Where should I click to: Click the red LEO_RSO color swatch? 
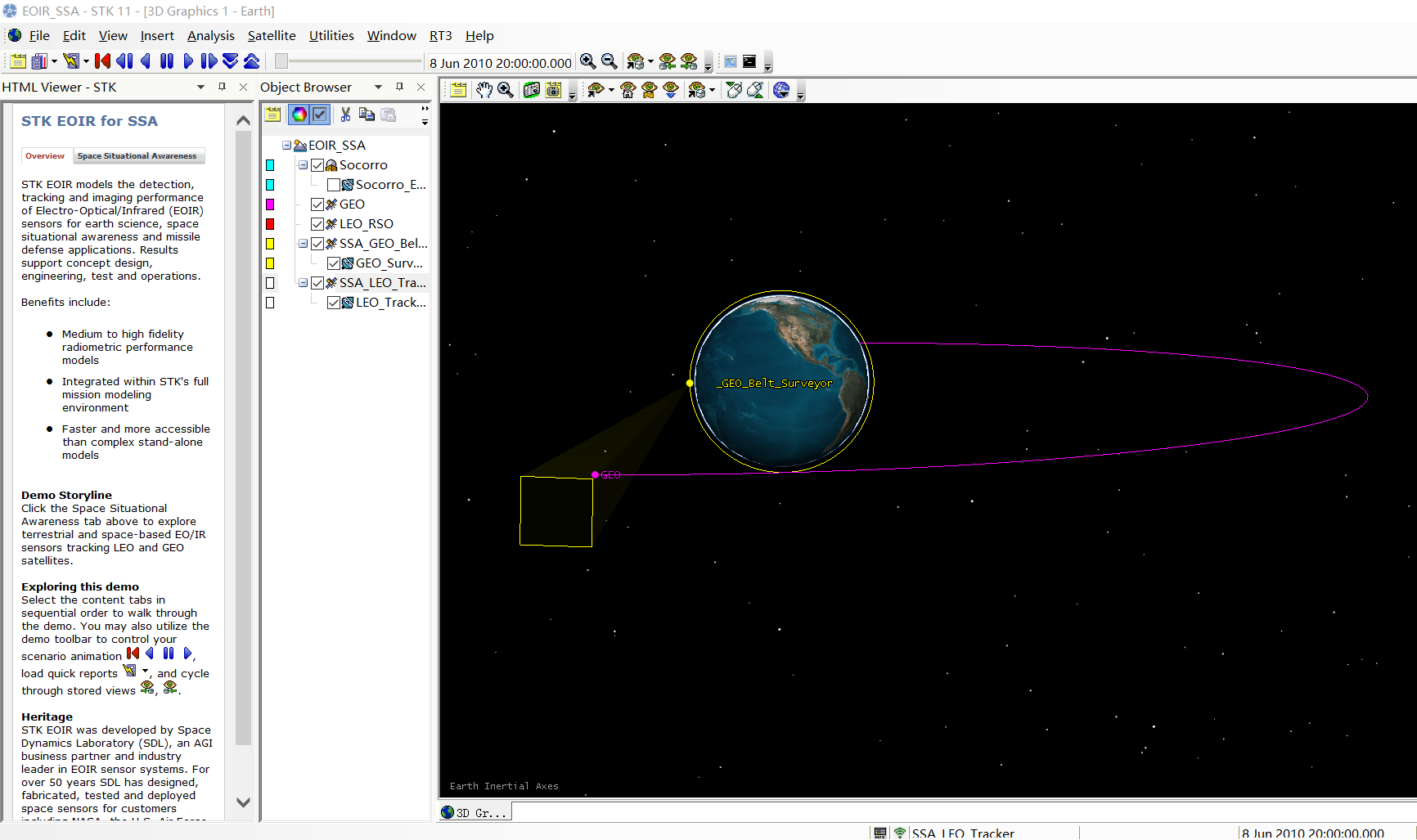click(270, 224)
